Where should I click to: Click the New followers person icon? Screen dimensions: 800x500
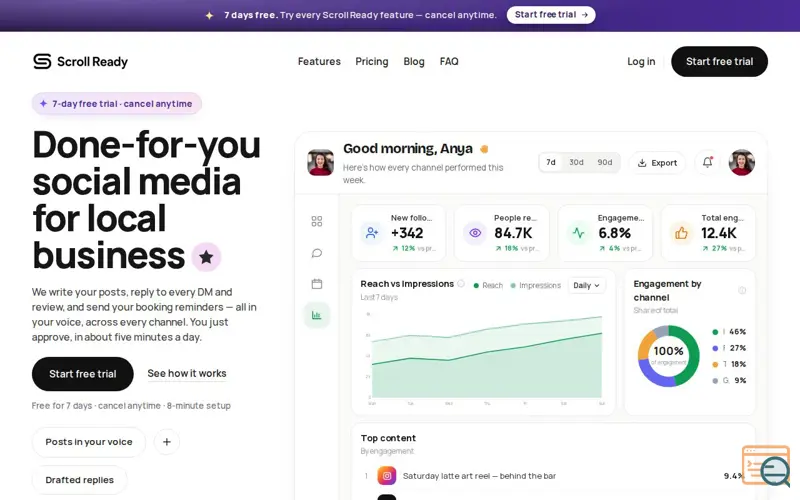point(372,233)
